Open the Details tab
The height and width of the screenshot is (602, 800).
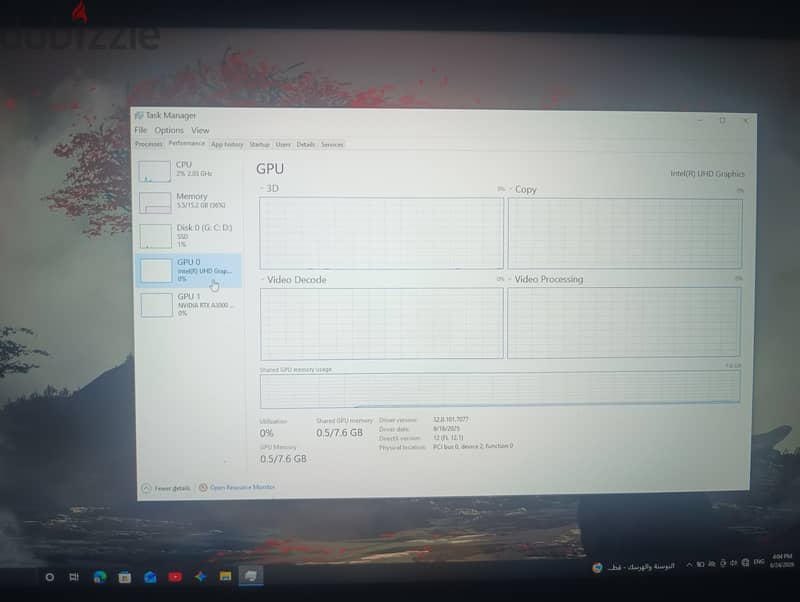point(306,144)
